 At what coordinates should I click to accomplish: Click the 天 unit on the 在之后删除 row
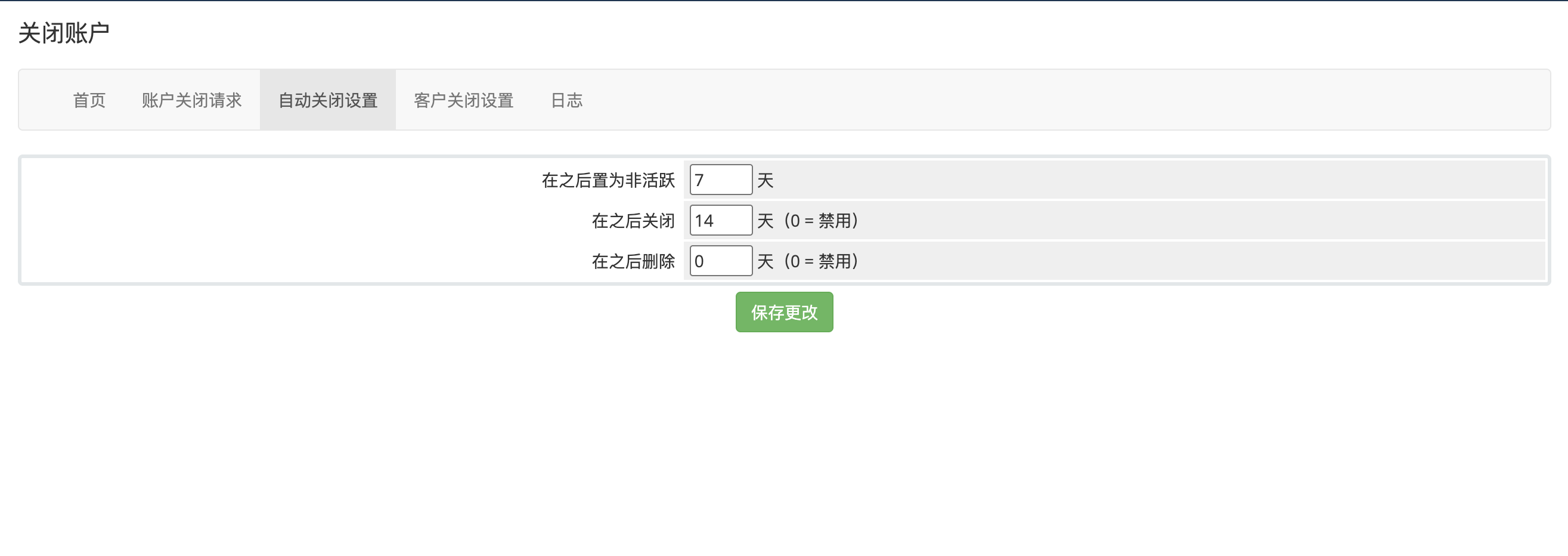[765, 261]
